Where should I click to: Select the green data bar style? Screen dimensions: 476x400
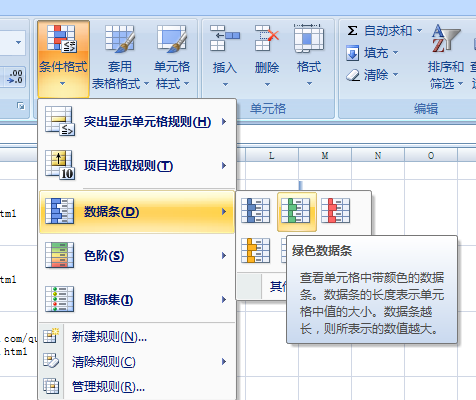pyautogui.click(x=296, y=211)
